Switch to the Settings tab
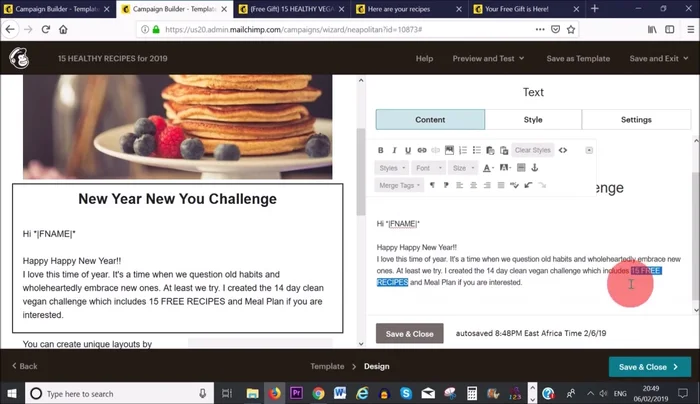Screen dimensions: 700x404 636,120
